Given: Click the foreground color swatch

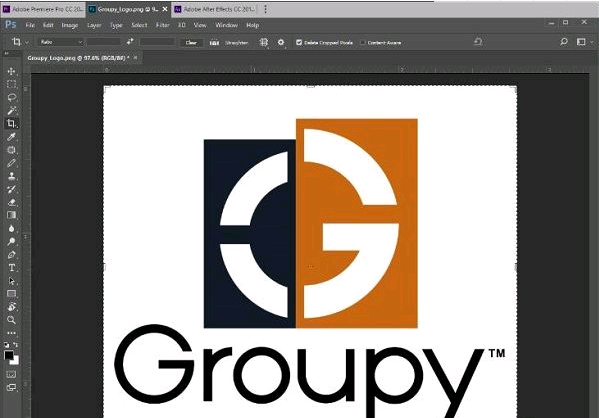Looking at the screenshot, I should point(8,355).
